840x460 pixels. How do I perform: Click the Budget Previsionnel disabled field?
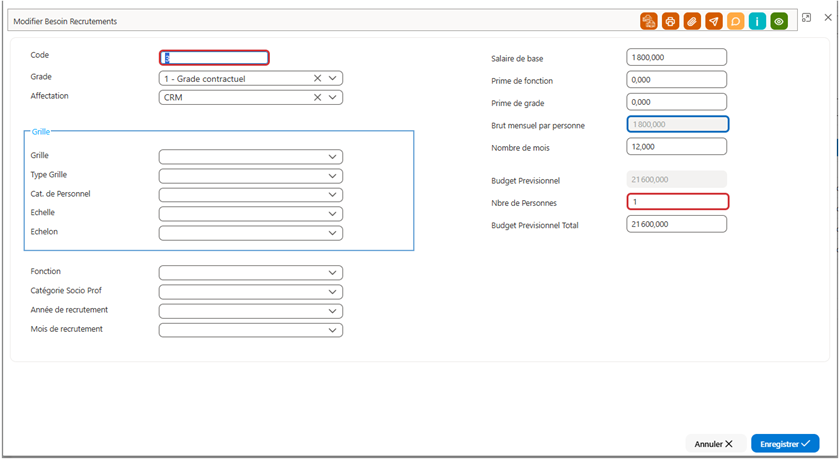pyautogui.click(x=677, y=179)
